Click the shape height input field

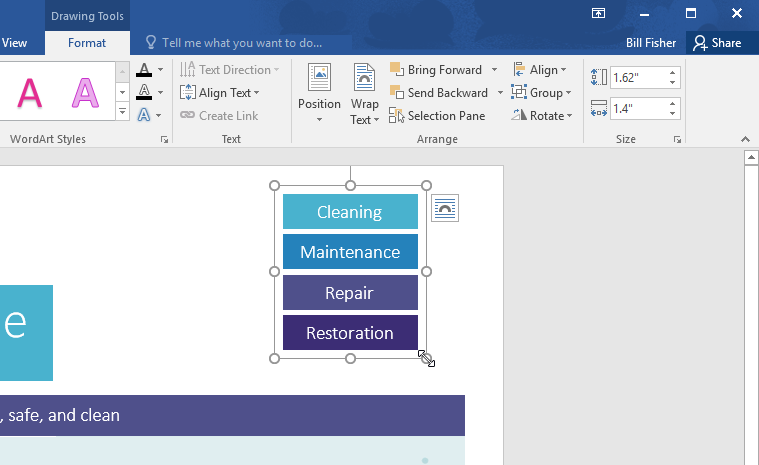(x=636, y=77)
